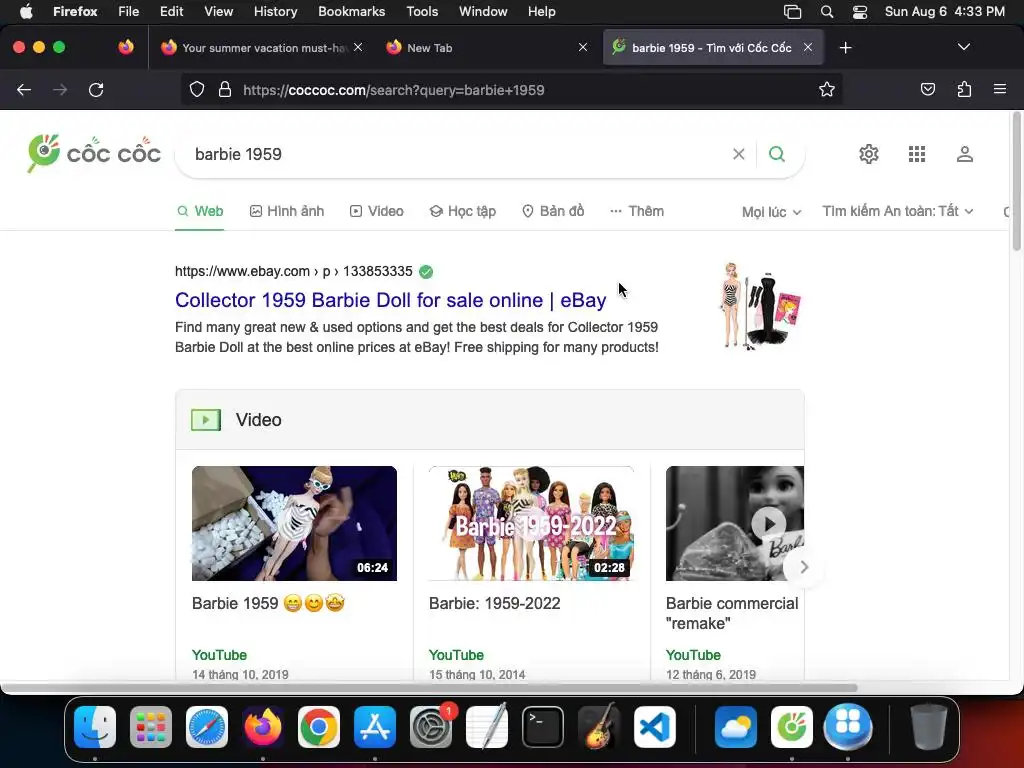Reload the current page
The height and width of the screenshot is (768, 1024).
pyautogui.click(x=96, y=89)
